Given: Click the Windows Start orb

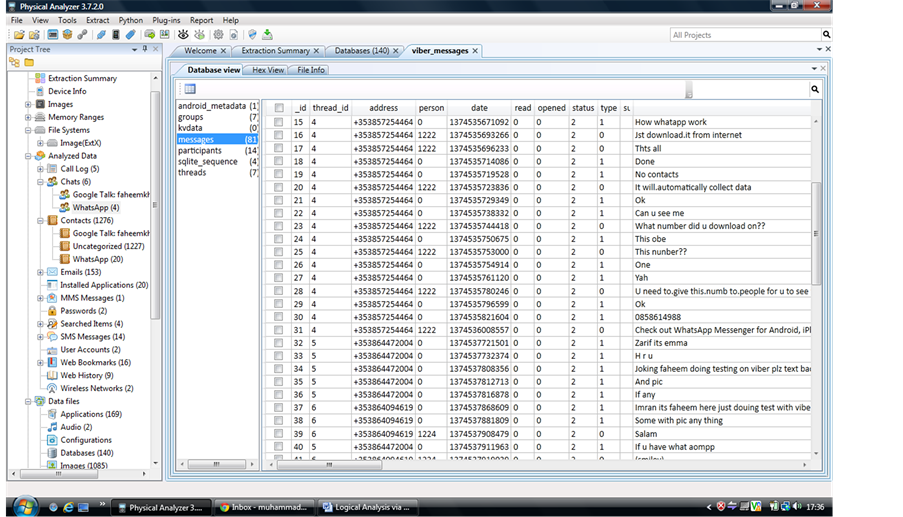Looking at the screenshot, I should [25, 507].
